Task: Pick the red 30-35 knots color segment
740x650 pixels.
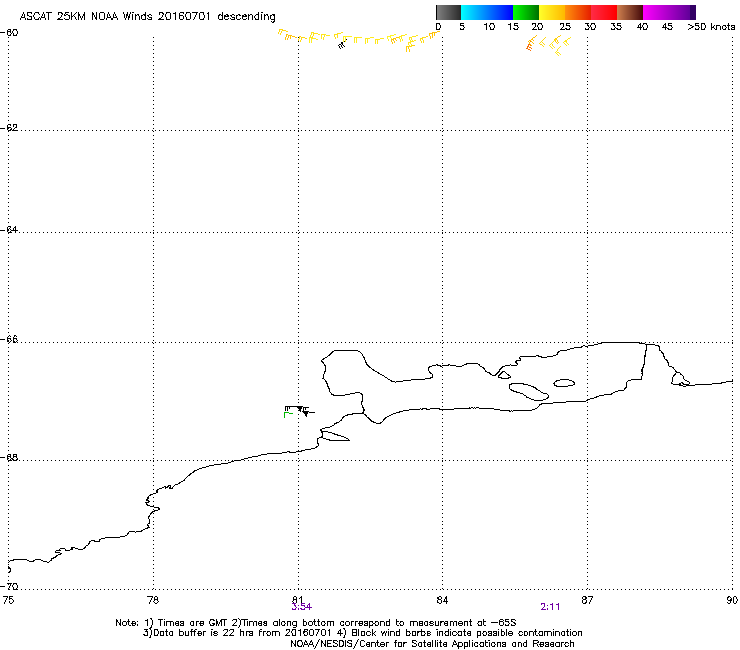Action: click(x=604, y=12)
